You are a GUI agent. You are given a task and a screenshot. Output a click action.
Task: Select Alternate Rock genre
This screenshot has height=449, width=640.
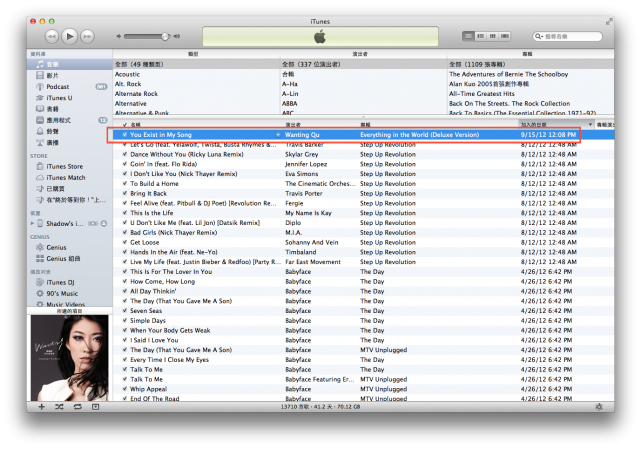(196, 94)
